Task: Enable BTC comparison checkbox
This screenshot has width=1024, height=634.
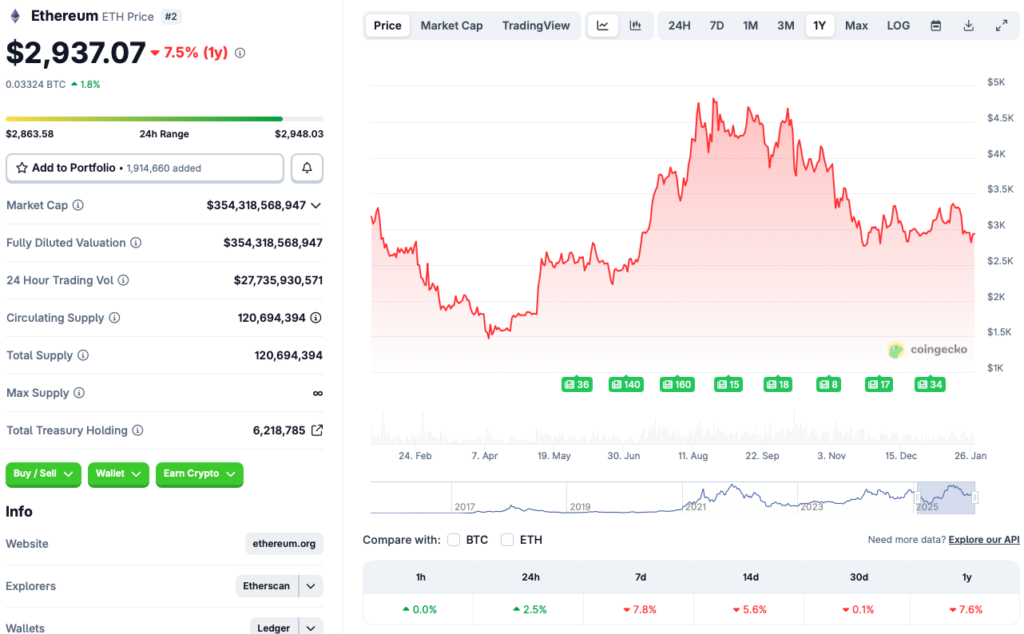Action: tap(452, 539)
